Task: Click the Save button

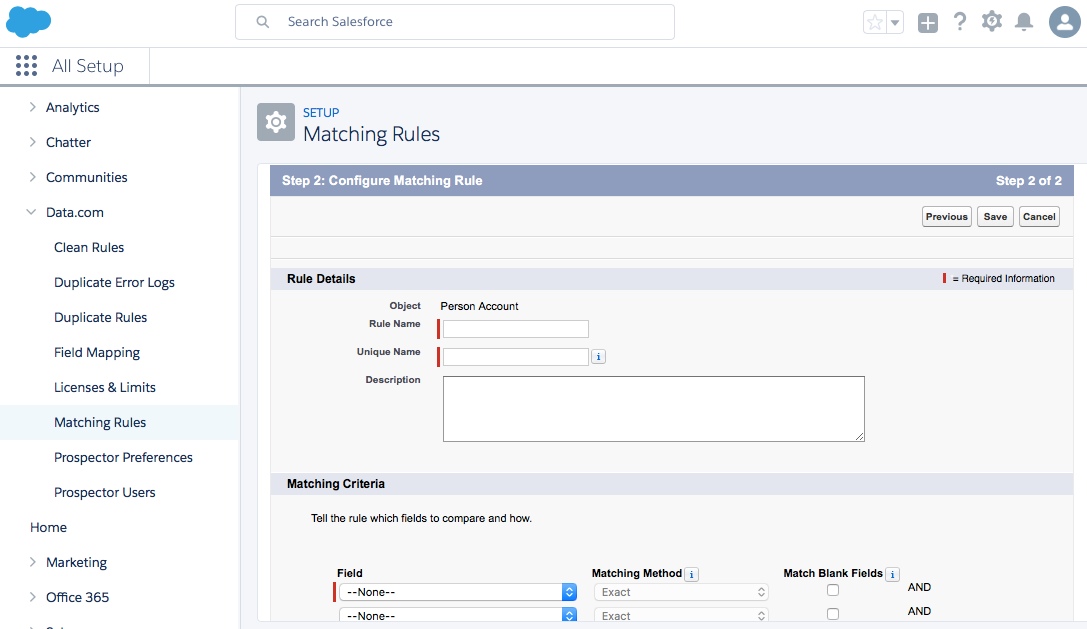Action: (995, 216)
